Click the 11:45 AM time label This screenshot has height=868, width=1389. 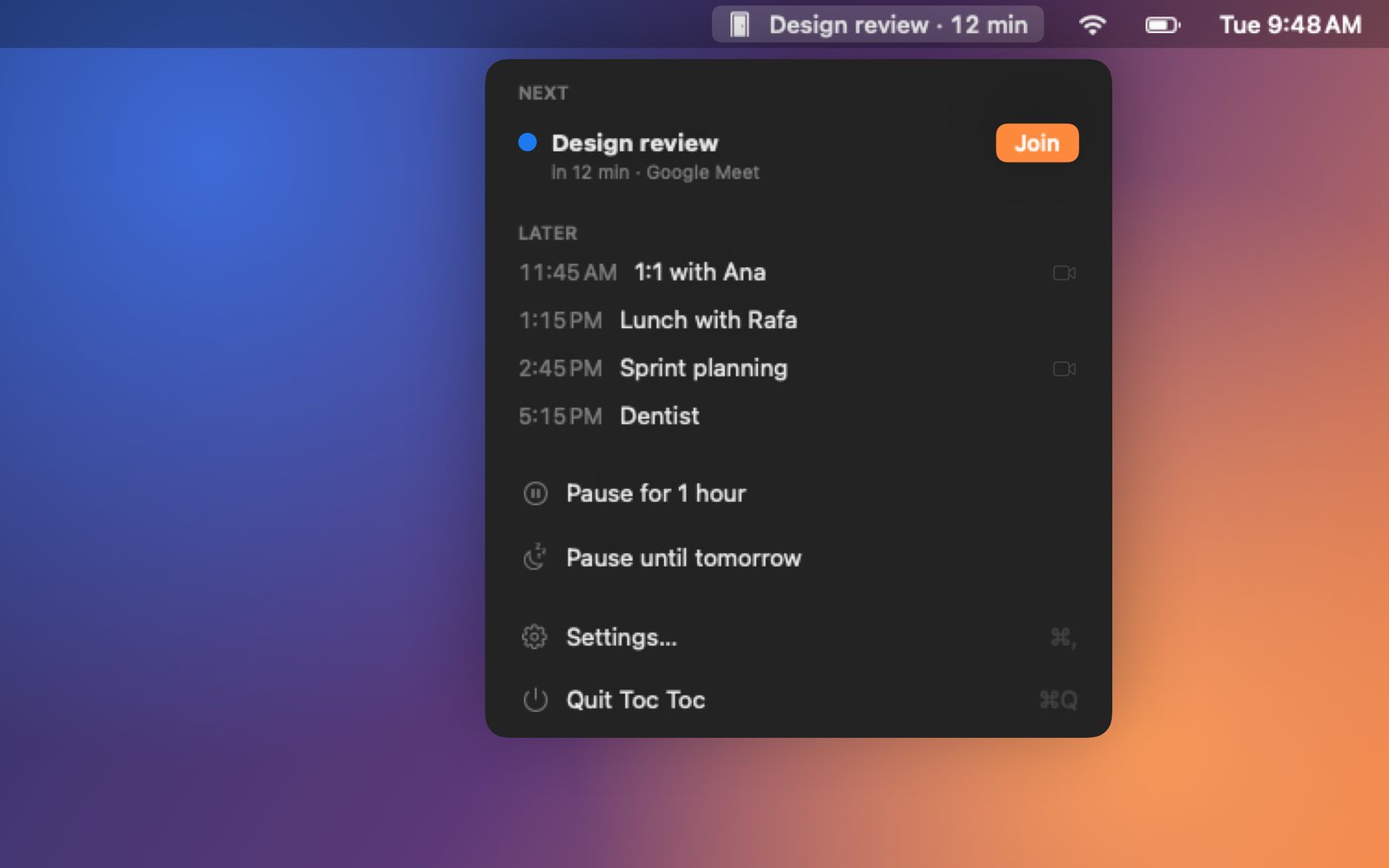pos(568,273)
